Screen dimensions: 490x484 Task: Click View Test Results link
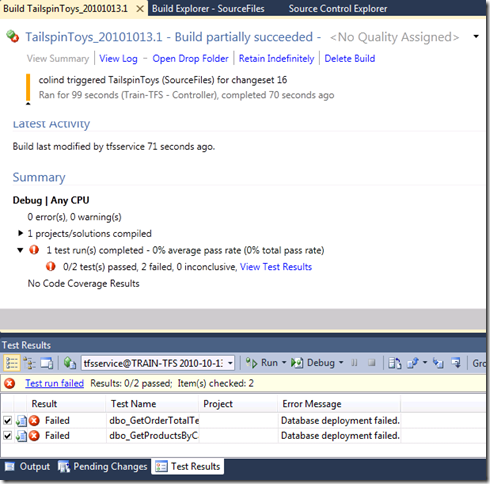click(276, 267)
